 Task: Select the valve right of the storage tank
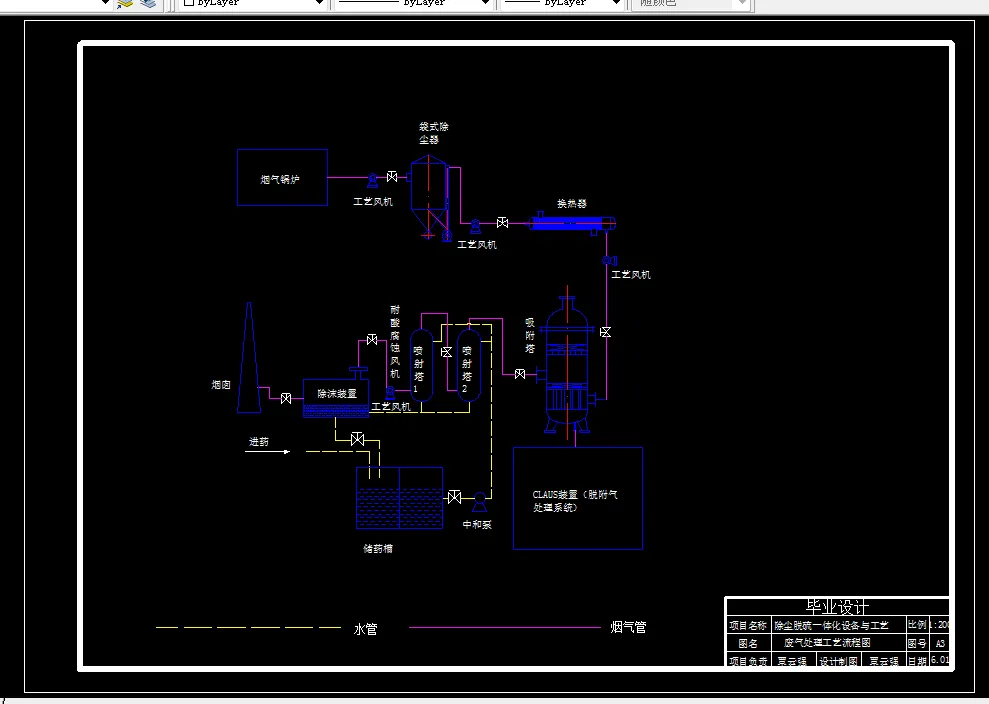point(454,497)
